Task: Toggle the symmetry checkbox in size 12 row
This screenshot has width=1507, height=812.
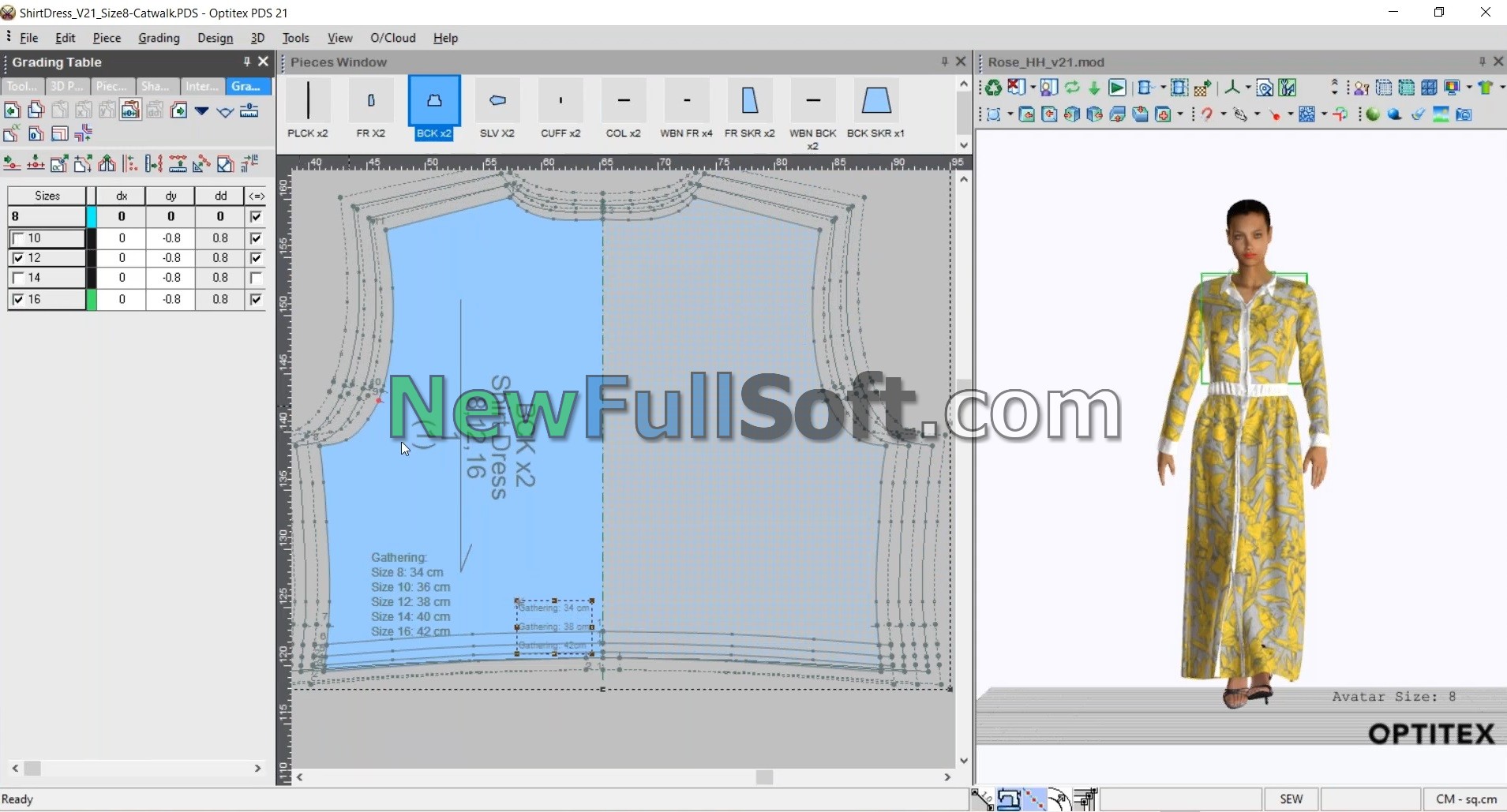Action: [x=256, y=258]
